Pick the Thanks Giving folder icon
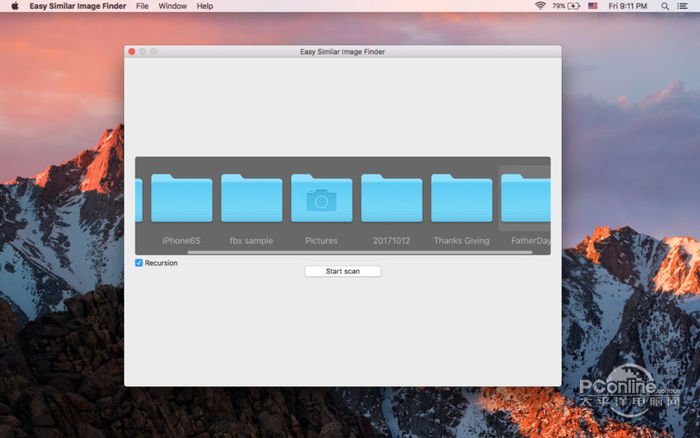 click(462, 198)
